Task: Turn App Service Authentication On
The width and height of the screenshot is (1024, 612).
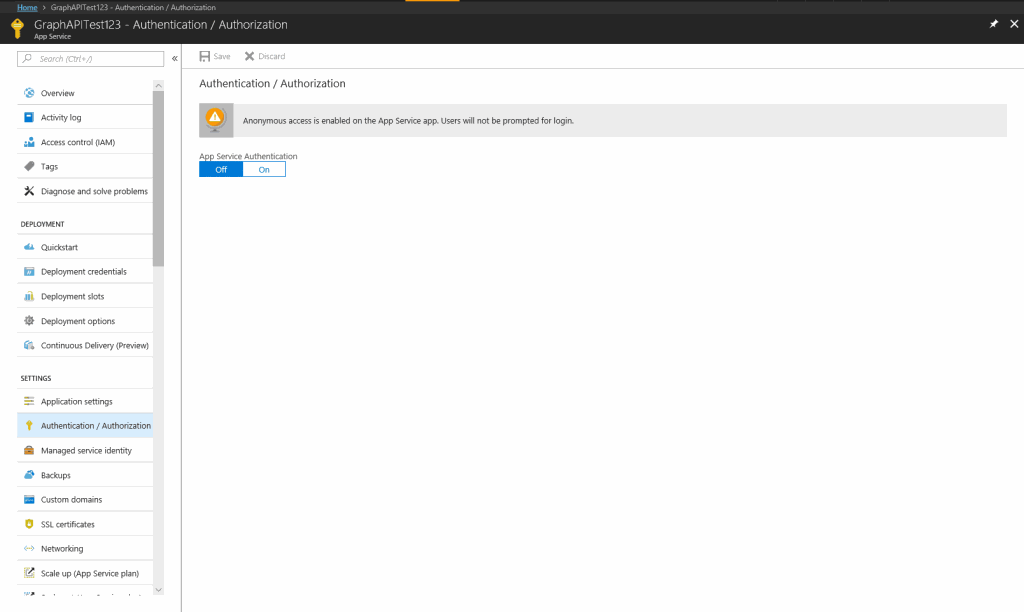Action: pyautogui.click(x=264, y=170)
